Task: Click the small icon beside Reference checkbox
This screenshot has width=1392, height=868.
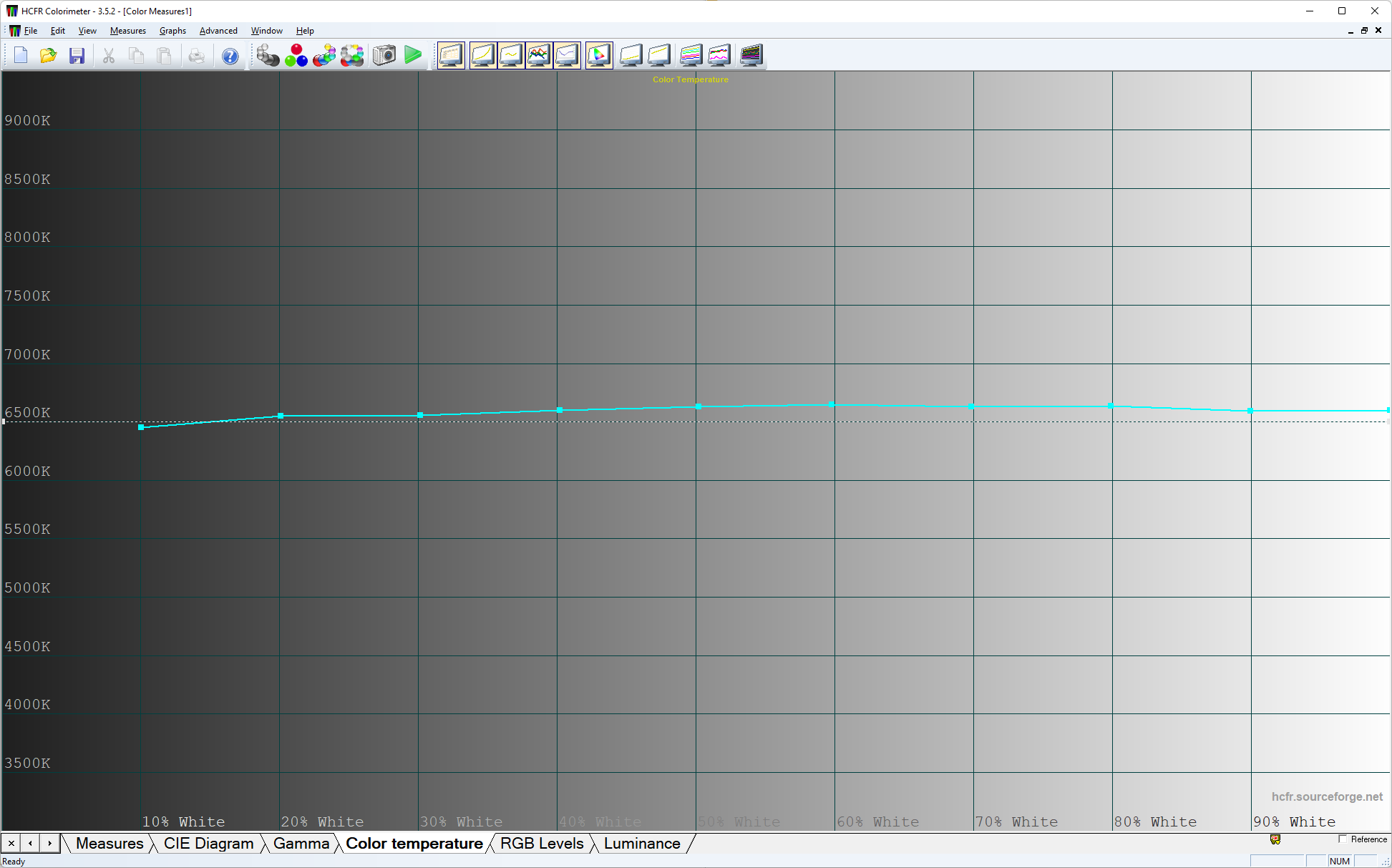Action: pyautogui.click(x=1275, y=839)
